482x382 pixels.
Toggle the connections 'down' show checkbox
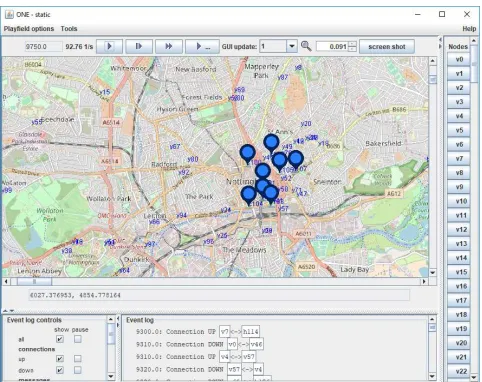[x=60, y=370]
